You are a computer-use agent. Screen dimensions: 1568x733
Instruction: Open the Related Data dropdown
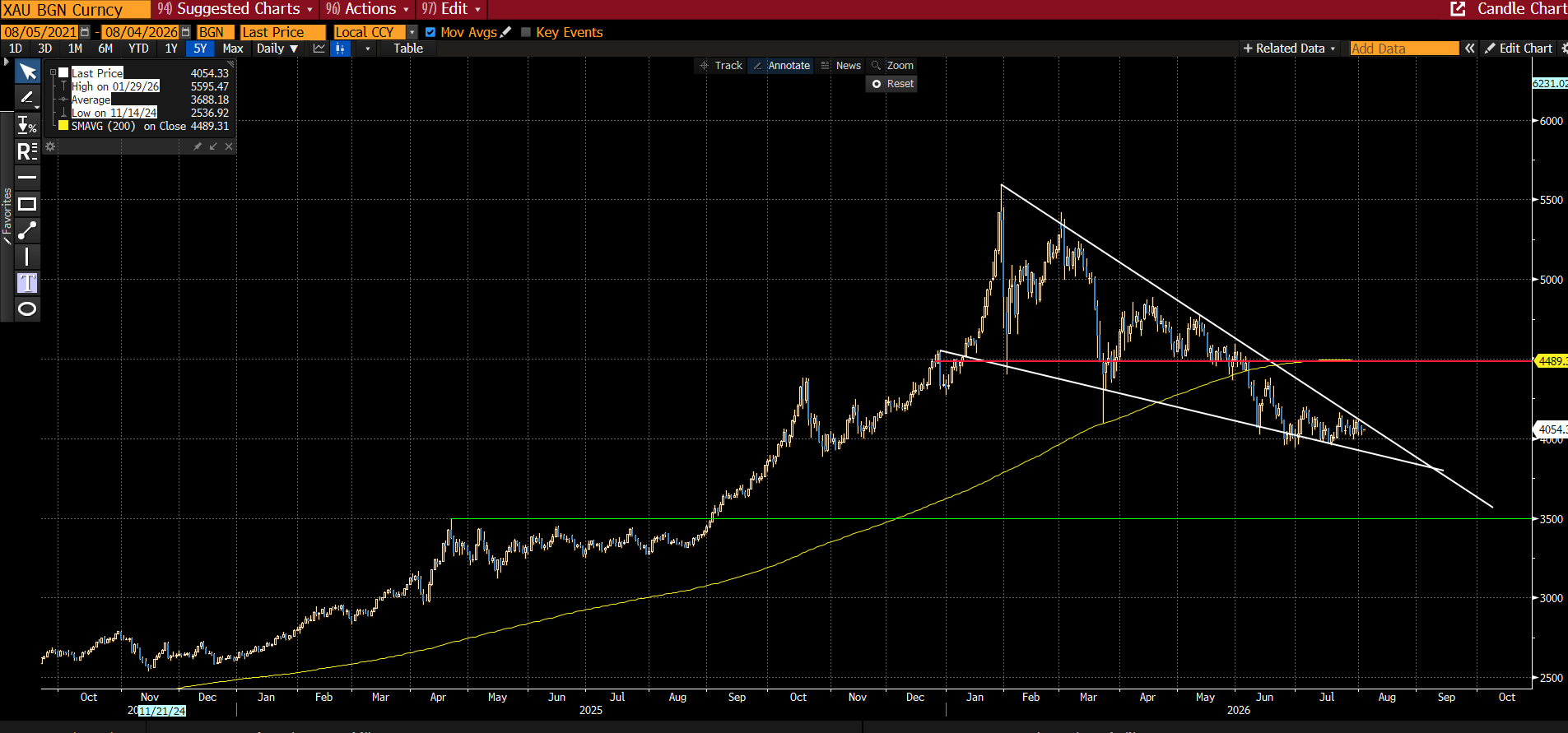click(x=1289, y=49)
